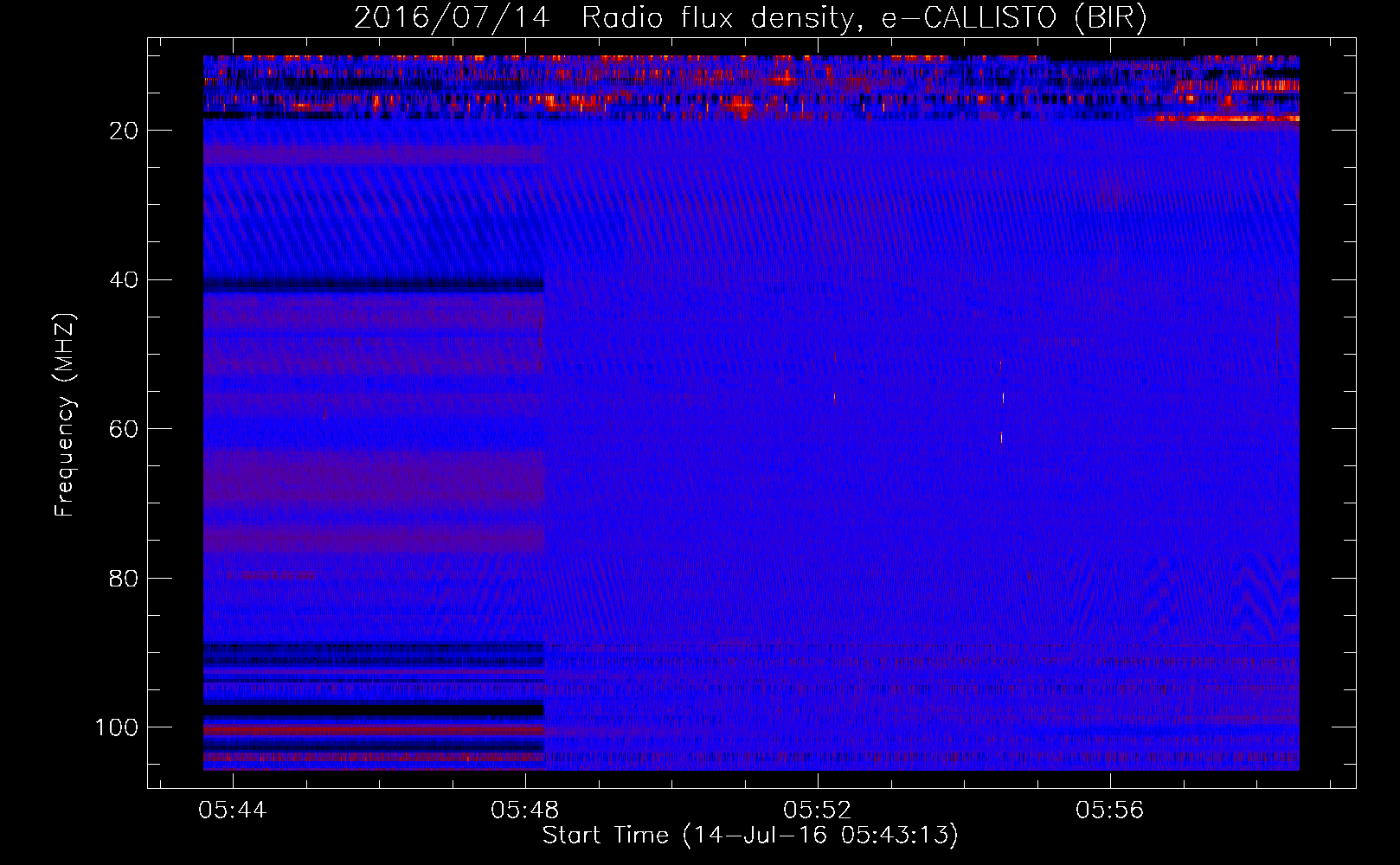
Task: Click the '05:44' time tick label
Action: point(233,811)
